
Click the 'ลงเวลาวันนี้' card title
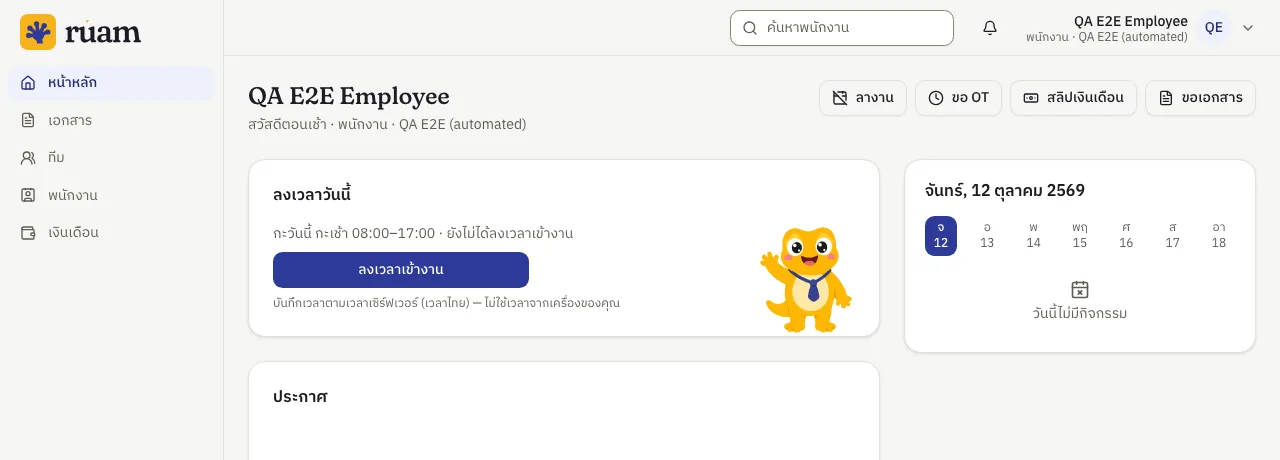point(312,194)
